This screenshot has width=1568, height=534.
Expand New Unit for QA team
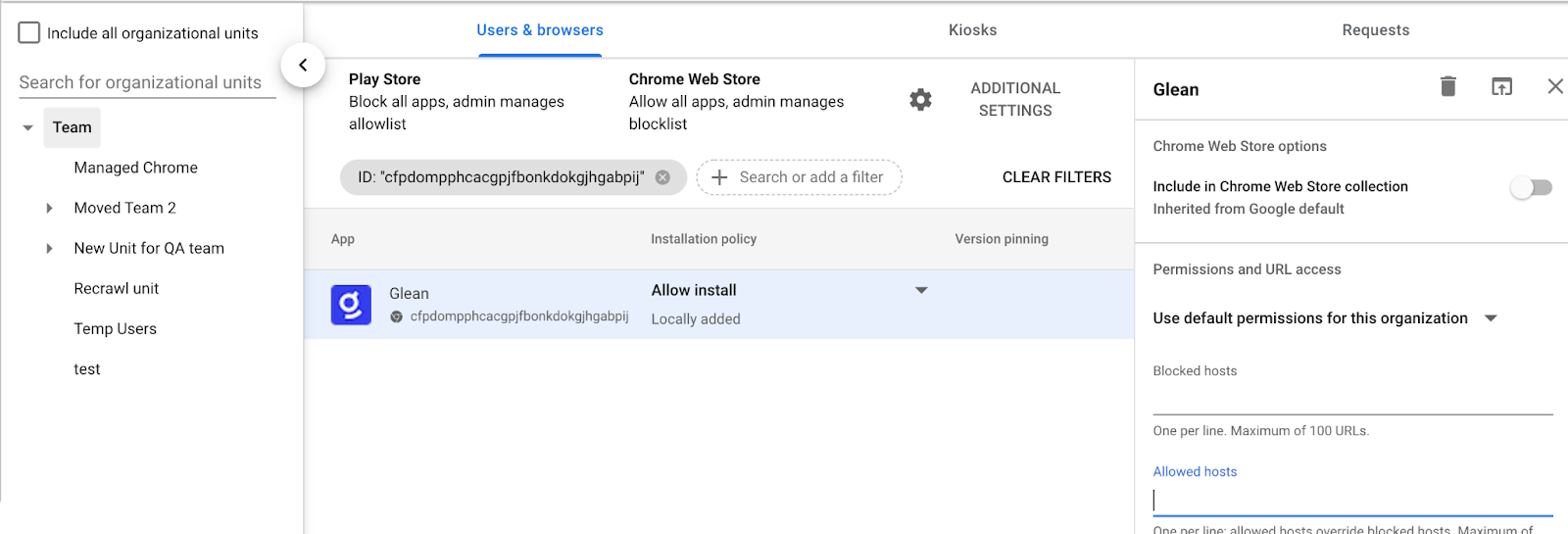(50, 249)
